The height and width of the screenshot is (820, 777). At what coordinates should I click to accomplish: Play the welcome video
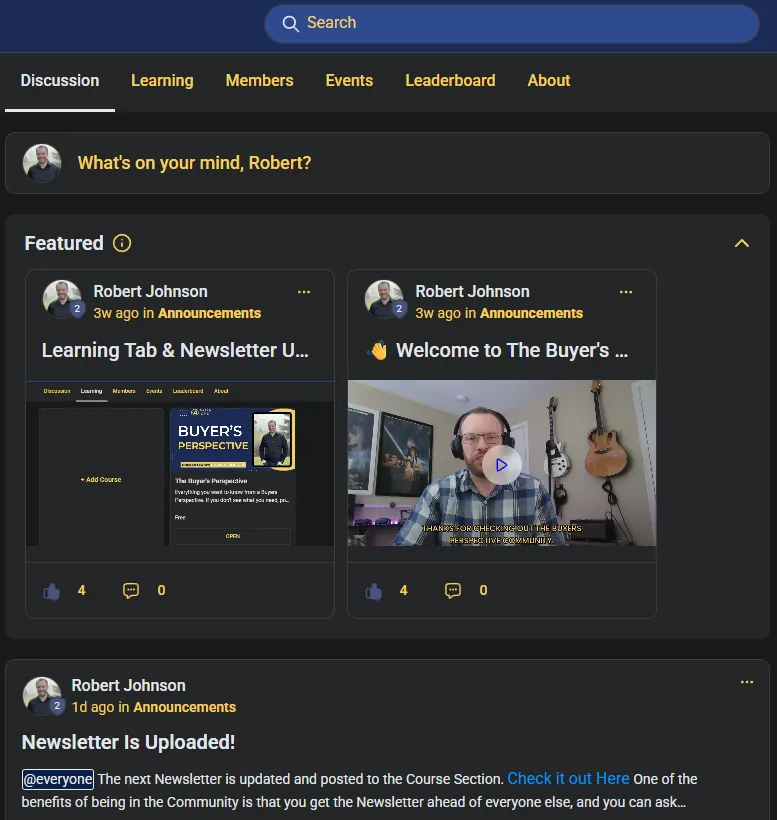pyautogui.click(x=501, y=465)
